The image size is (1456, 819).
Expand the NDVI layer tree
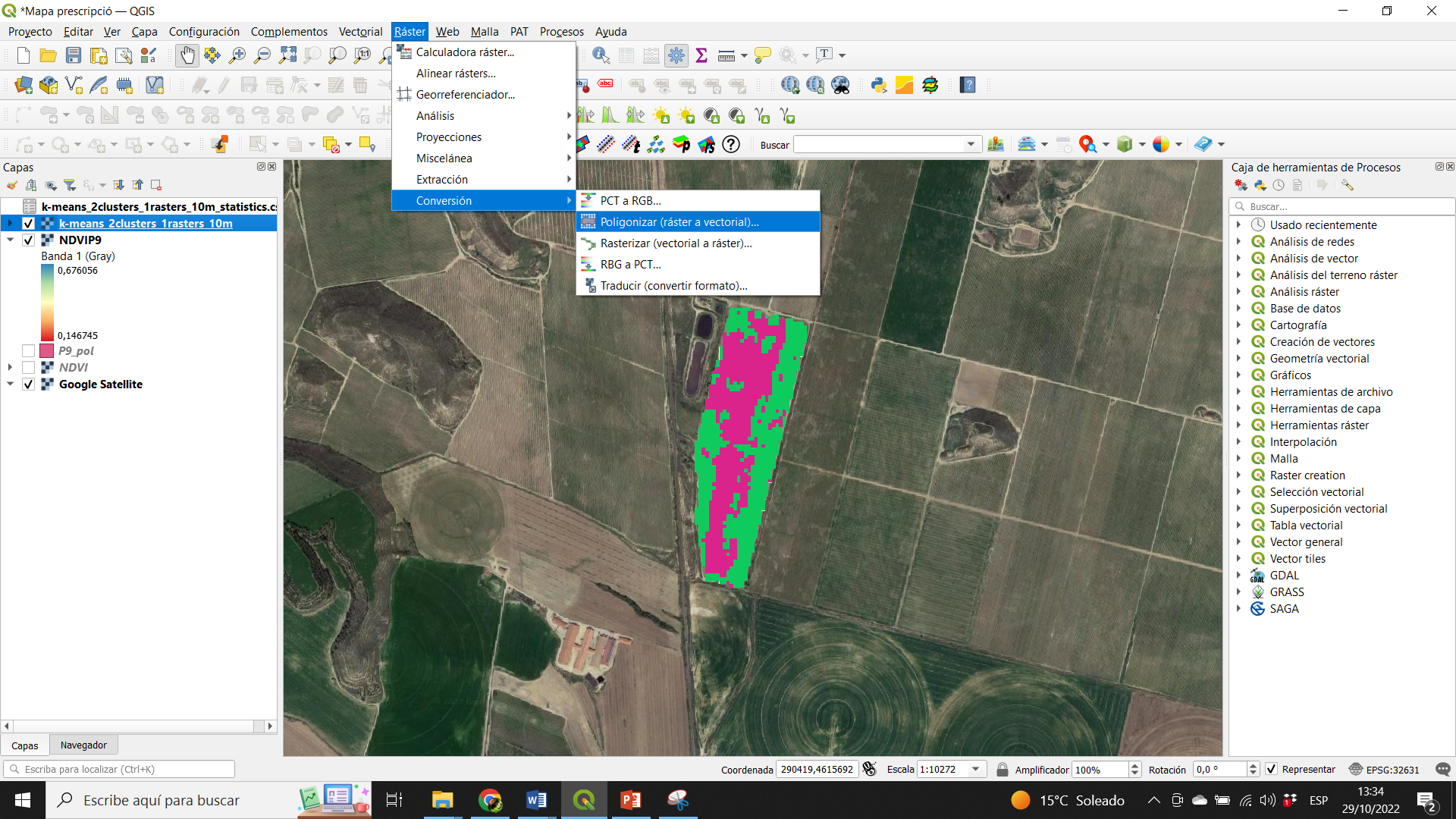click(11, 368)
